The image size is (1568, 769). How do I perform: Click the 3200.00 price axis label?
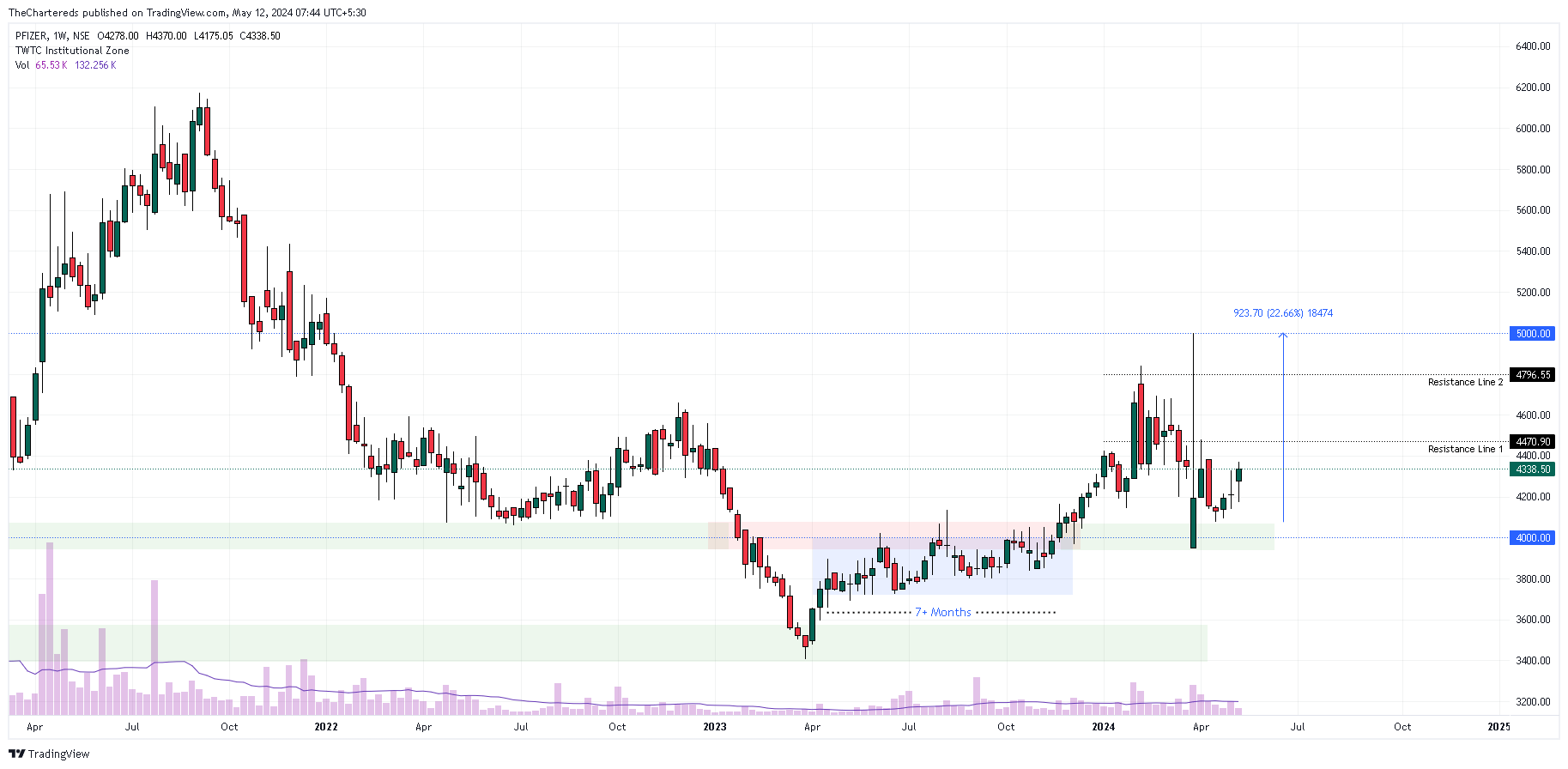point(1533,702)
